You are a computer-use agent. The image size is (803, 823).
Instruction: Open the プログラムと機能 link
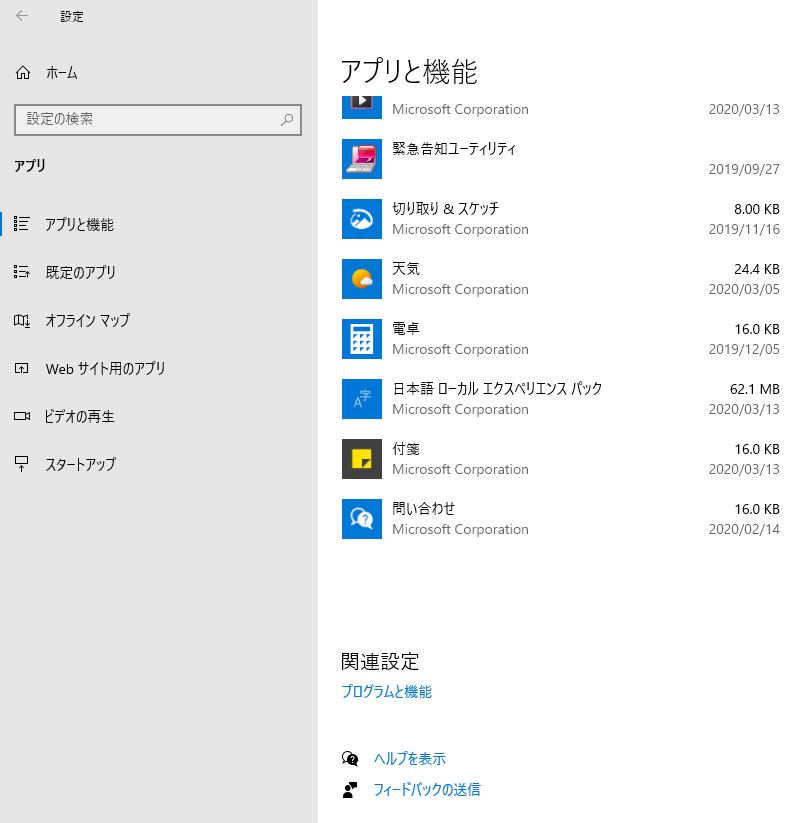click(387, 691)
